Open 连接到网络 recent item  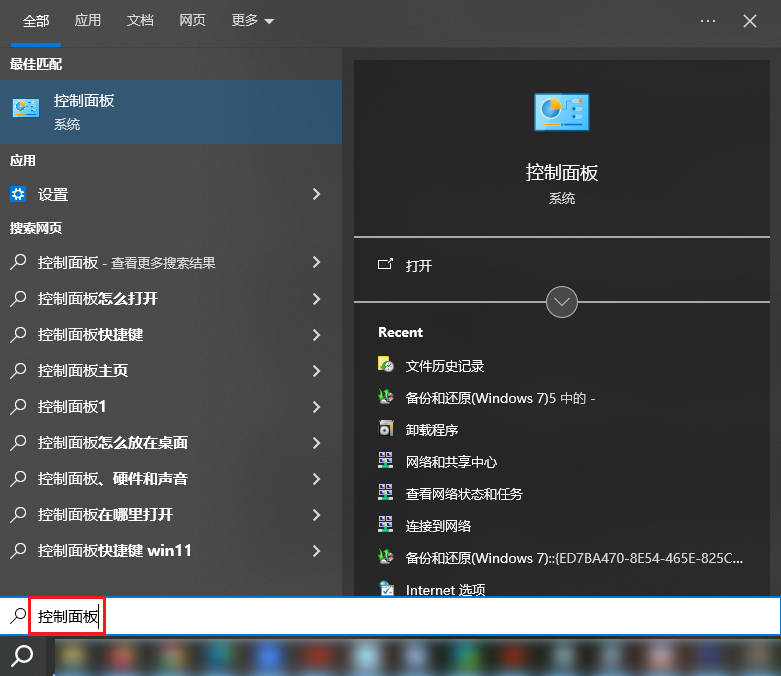click(x=438, y=526)
